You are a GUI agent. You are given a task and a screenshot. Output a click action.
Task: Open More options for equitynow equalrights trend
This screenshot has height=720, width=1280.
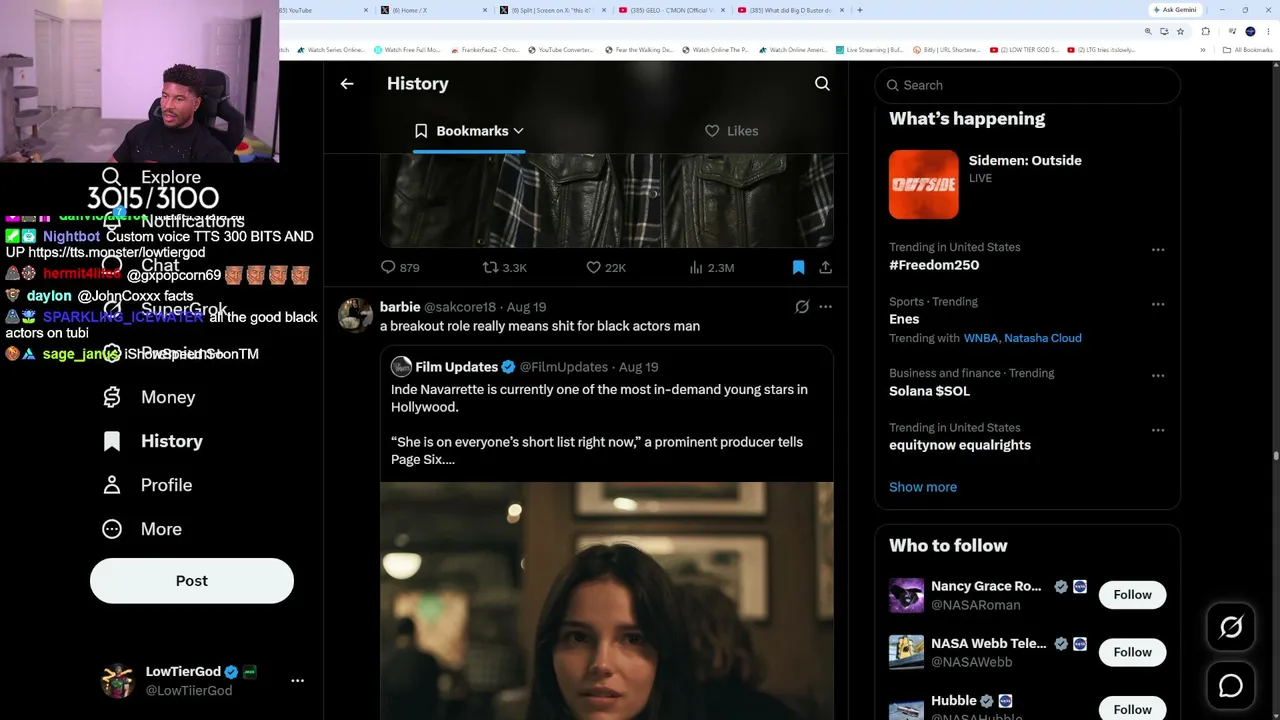[x=1158, y=429]
